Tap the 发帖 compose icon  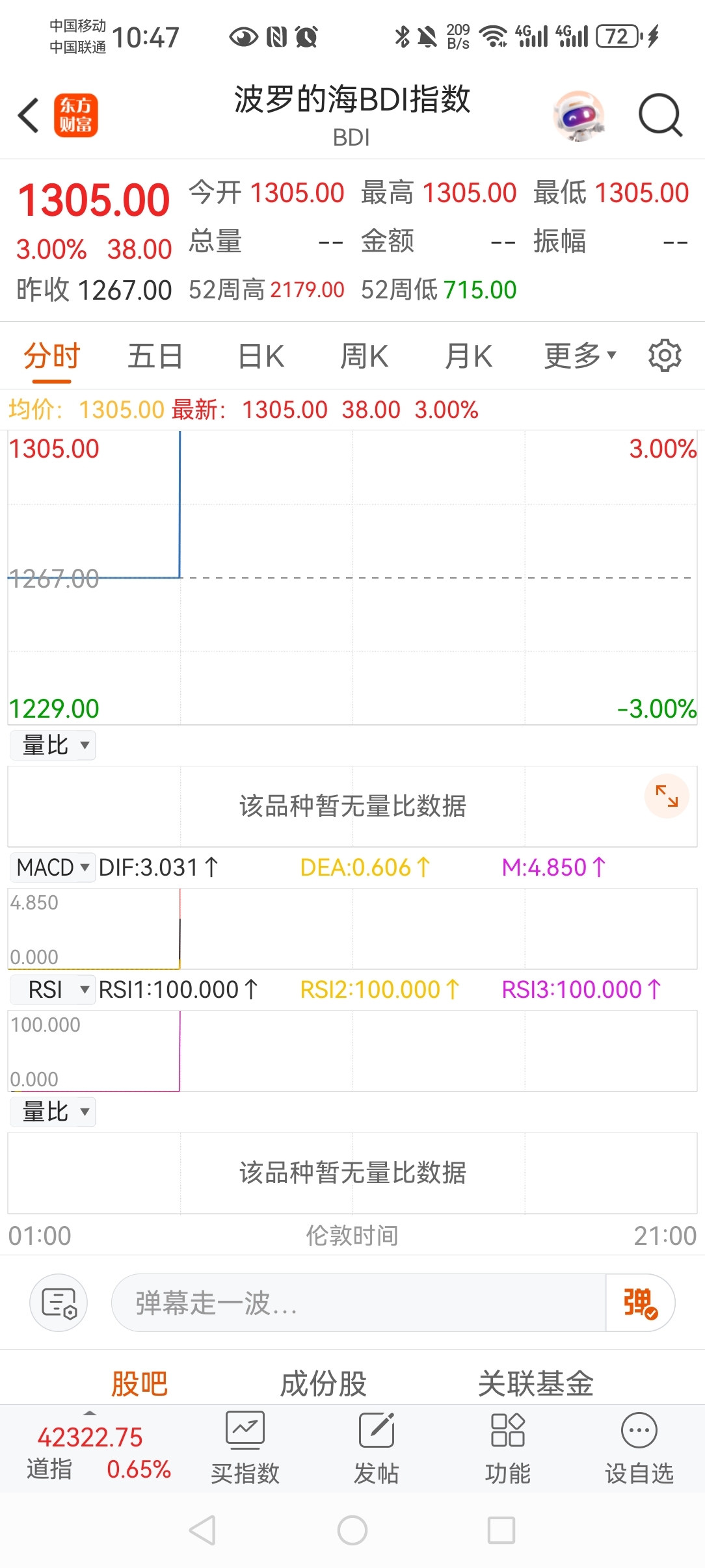(x=377, y=1430)
